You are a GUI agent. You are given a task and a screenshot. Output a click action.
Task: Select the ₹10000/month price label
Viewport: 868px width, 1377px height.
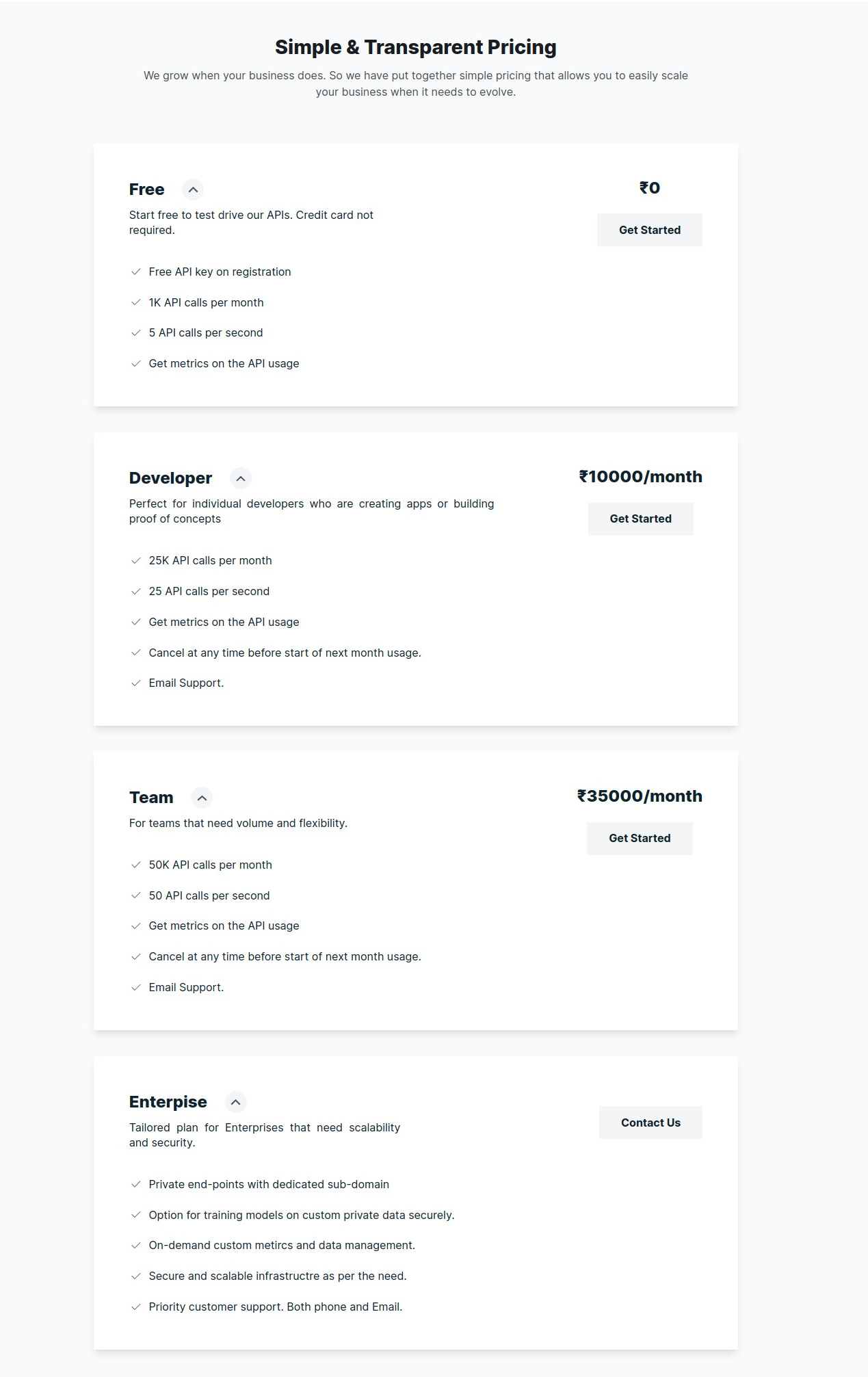click(641, 476)
